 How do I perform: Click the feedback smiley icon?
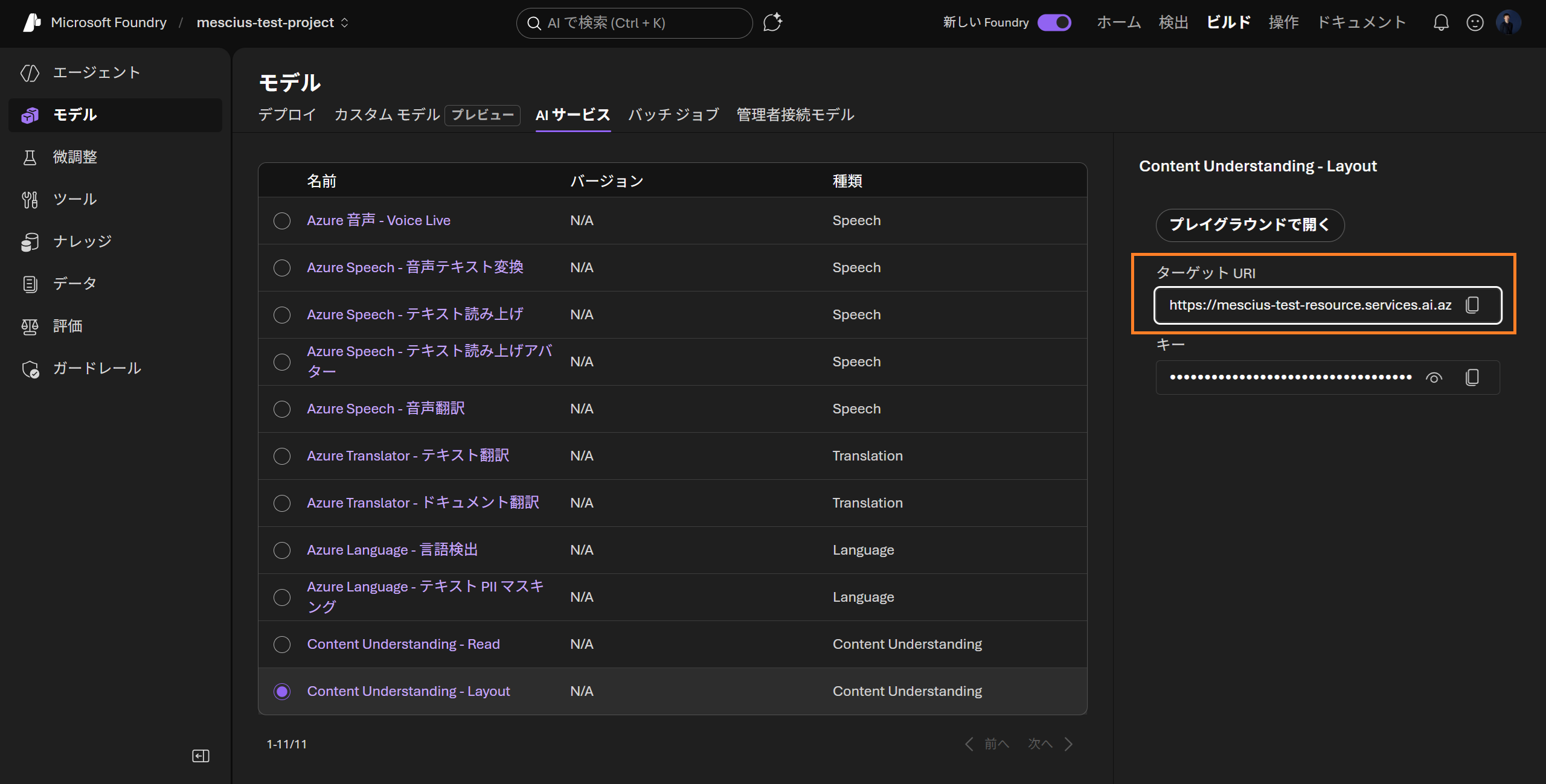1475,23
